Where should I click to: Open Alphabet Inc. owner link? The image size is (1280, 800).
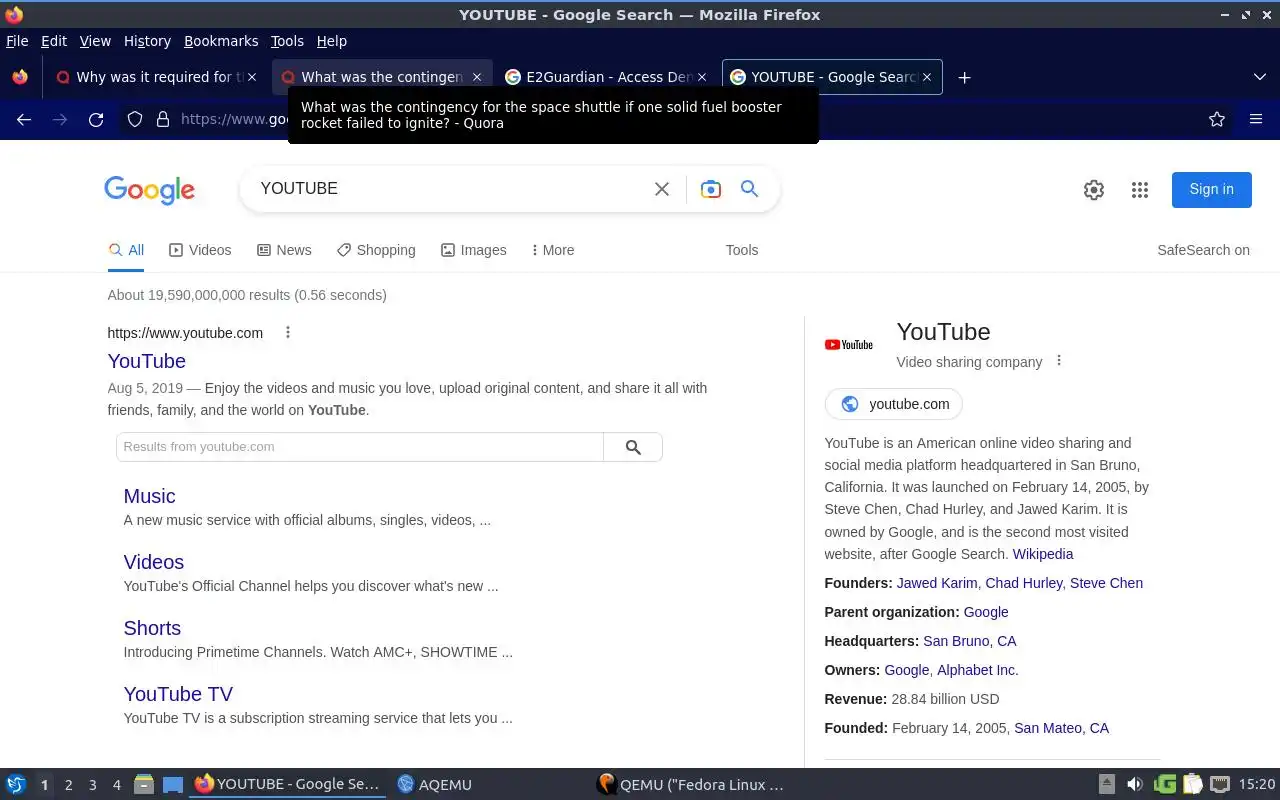(x=977, y=670)
